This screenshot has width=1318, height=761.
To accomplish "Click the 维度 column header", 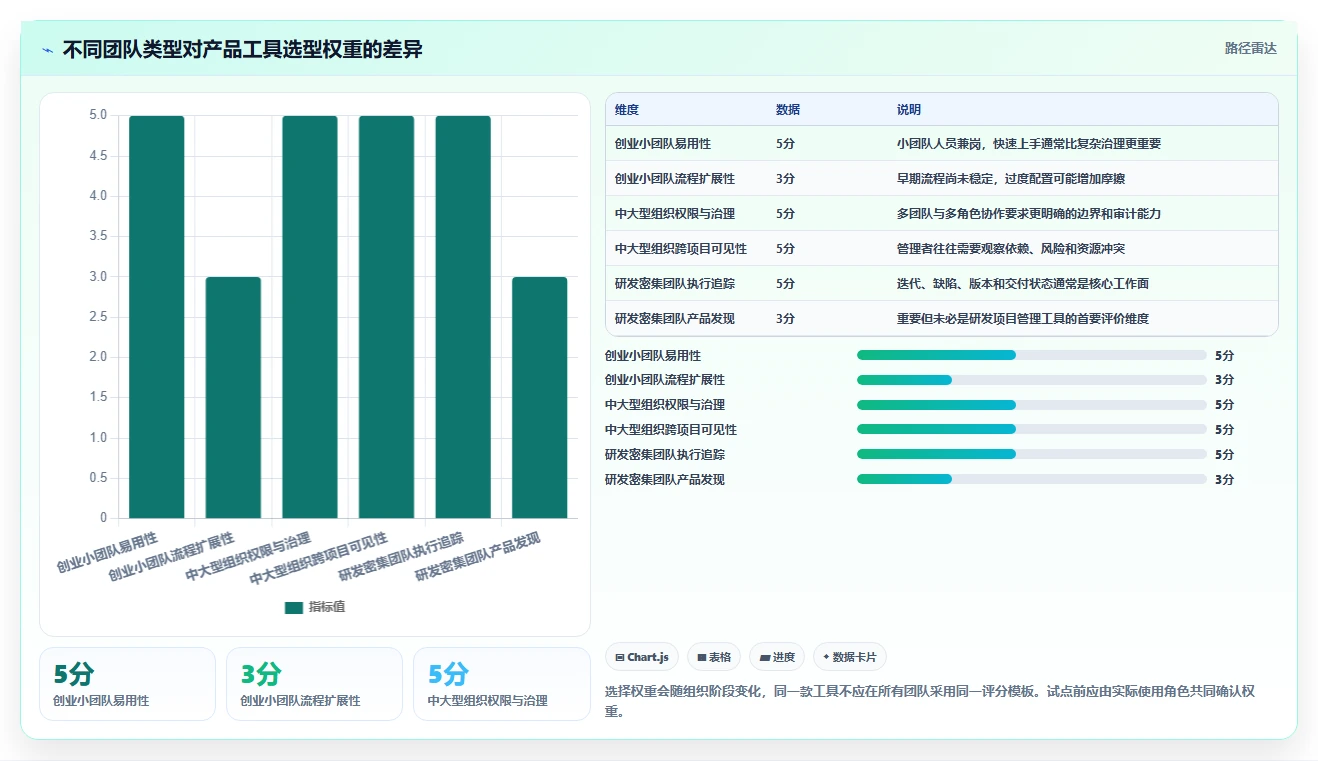I will (x=627, y=110).
